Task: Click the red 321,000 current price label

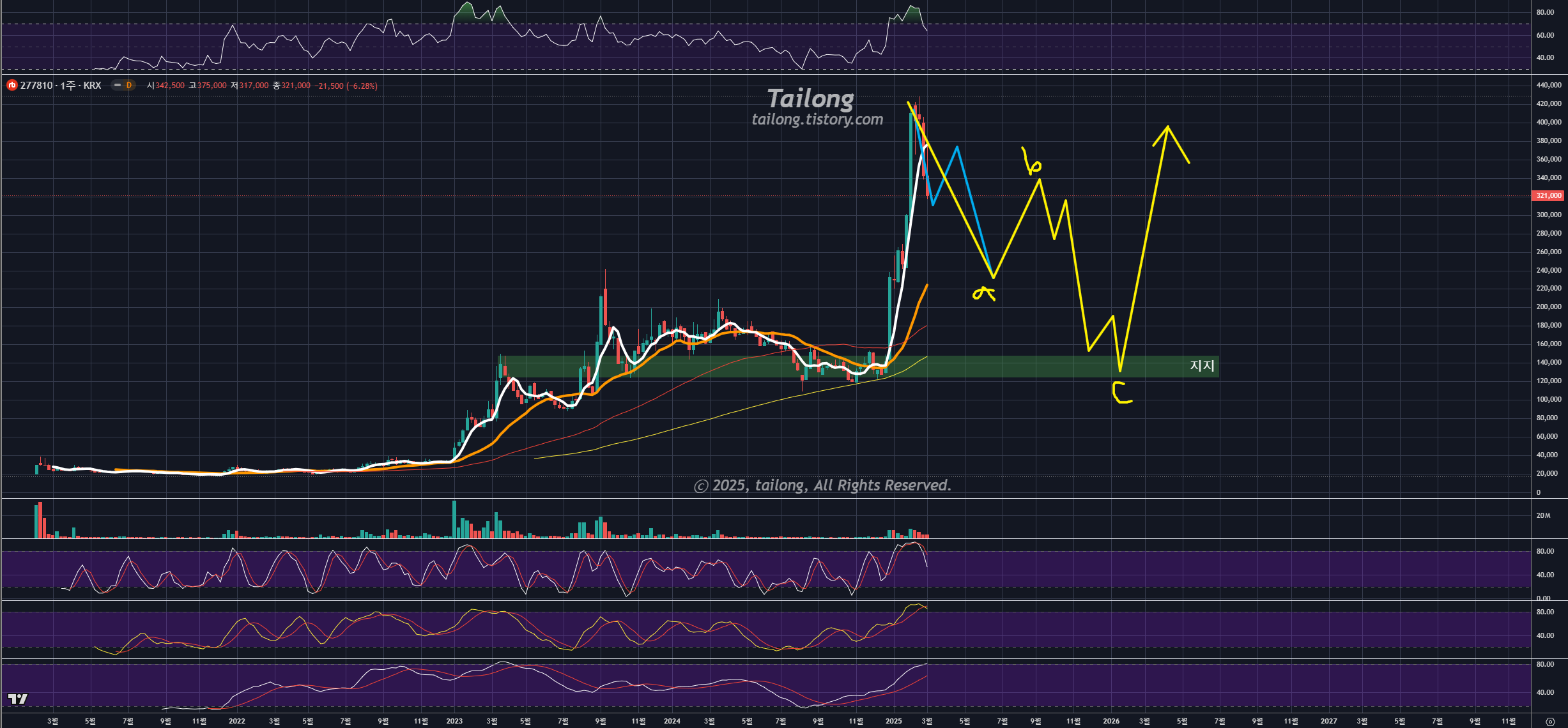Action: point(1548,195)
